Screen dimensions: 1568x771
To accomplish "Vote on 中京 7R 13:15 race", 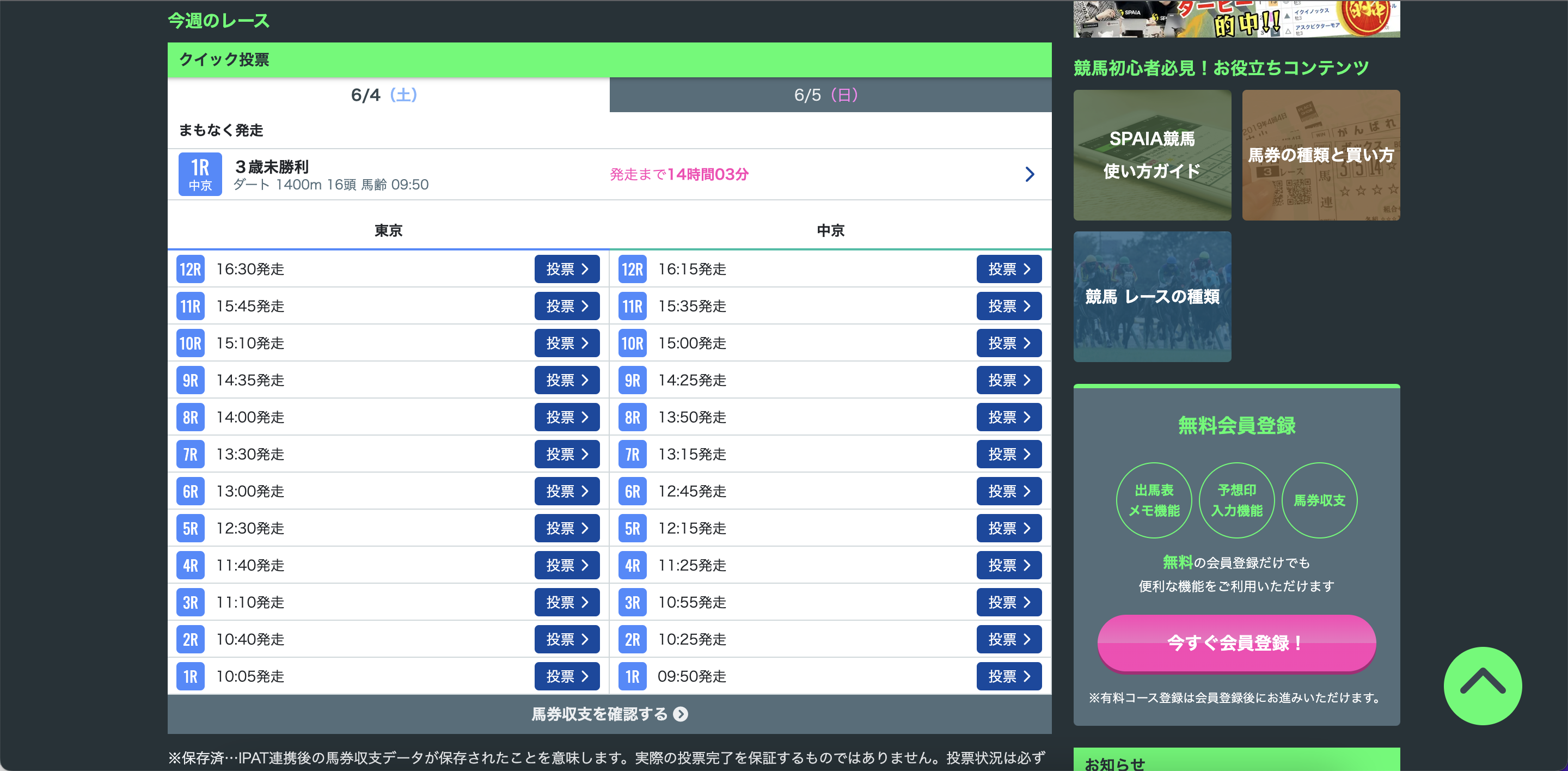I will [x=1009, y=455].
